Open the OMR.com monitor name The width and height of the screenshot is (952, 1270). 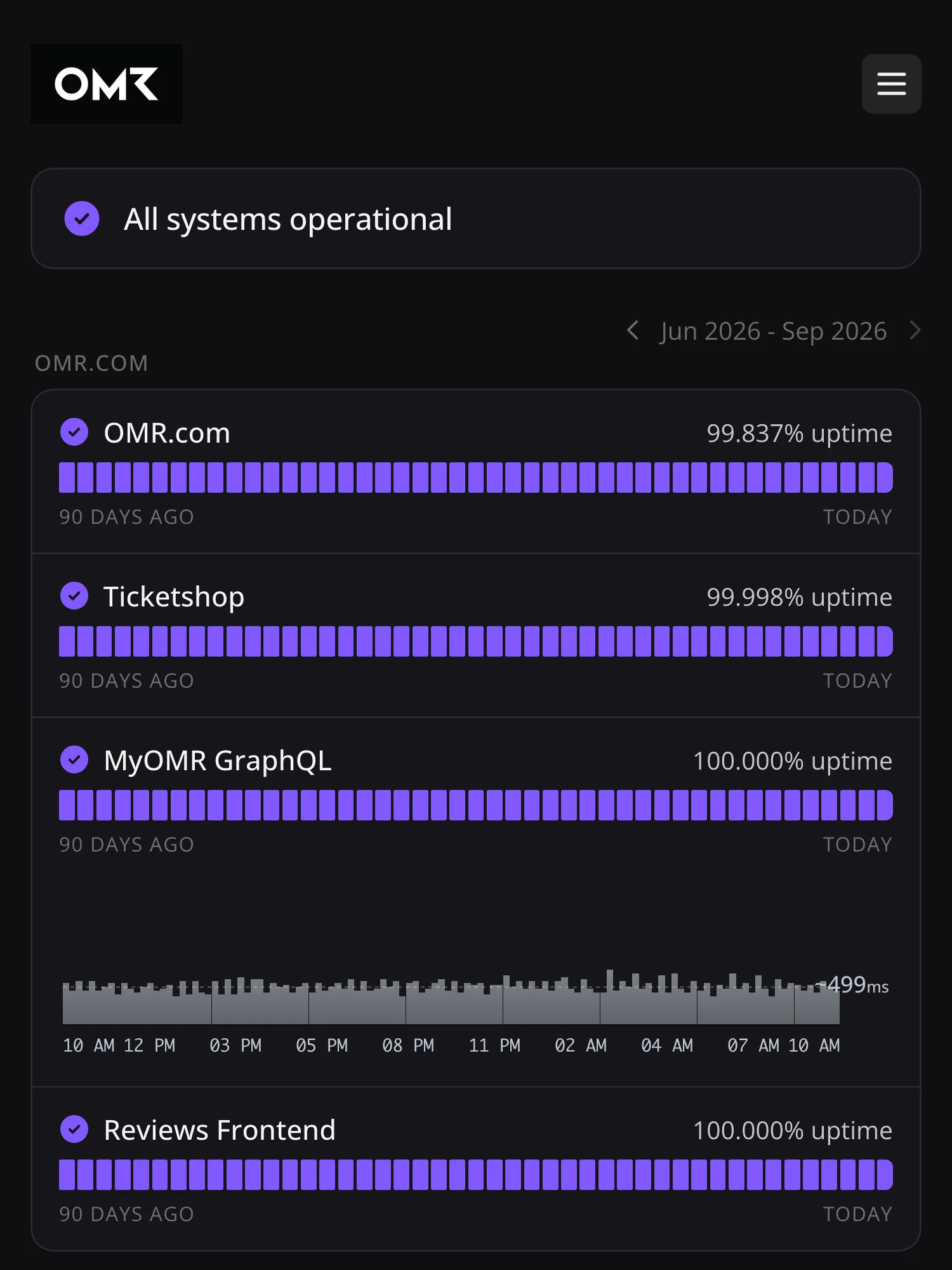167,433
